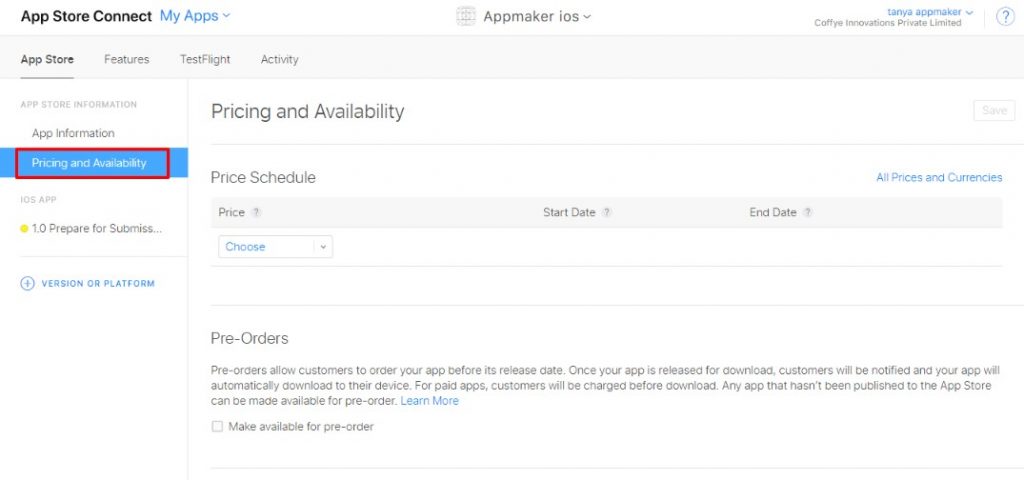
Task: Click Coffye Innovations Private Limited text
Action: coord(888,23)
